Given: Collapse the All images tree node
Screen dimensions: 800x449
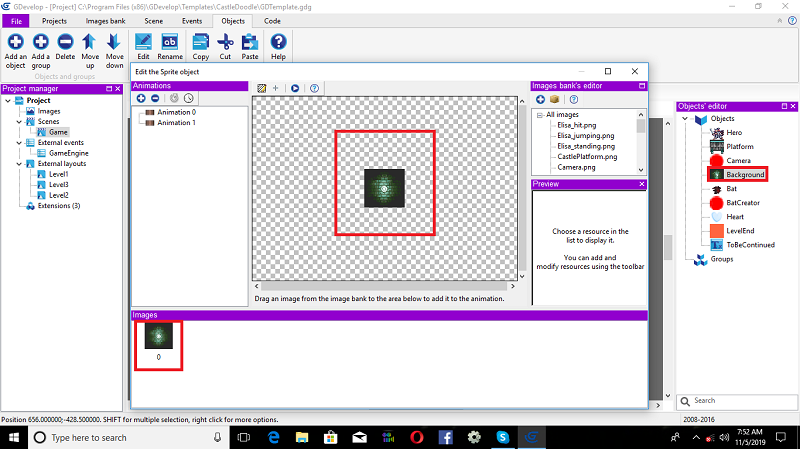Looking at the screenshot, I should pyautogui.click(x=539, y=115).
